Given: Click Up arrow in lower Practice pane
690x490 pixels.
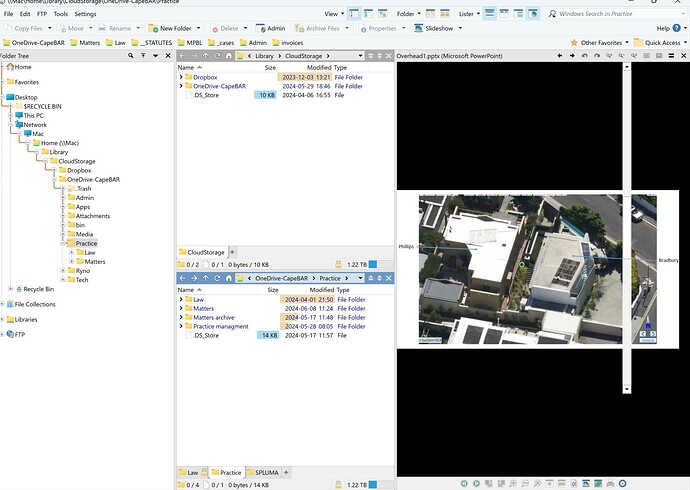Looking at the screenshot, I should [206, 278].
